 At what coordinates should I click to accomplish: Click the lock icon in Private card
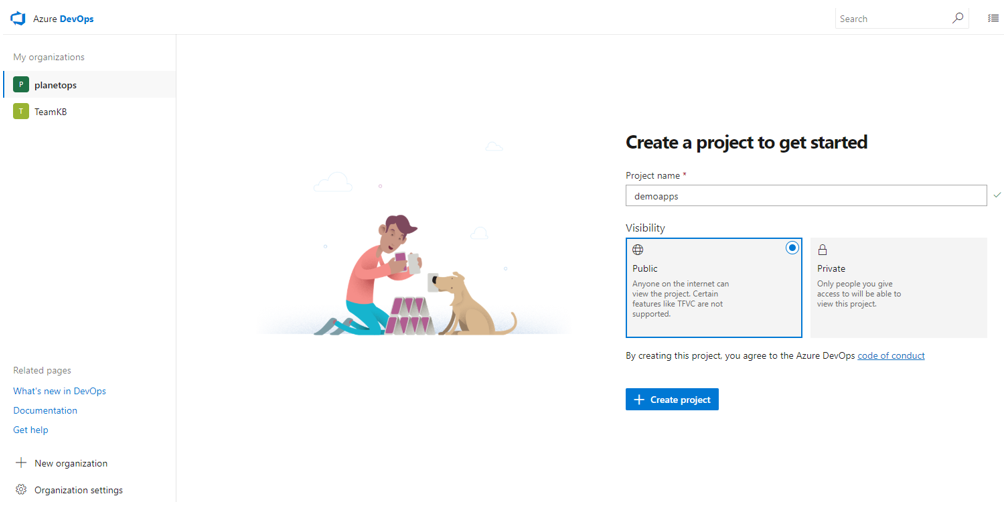(x=822, y=250)
